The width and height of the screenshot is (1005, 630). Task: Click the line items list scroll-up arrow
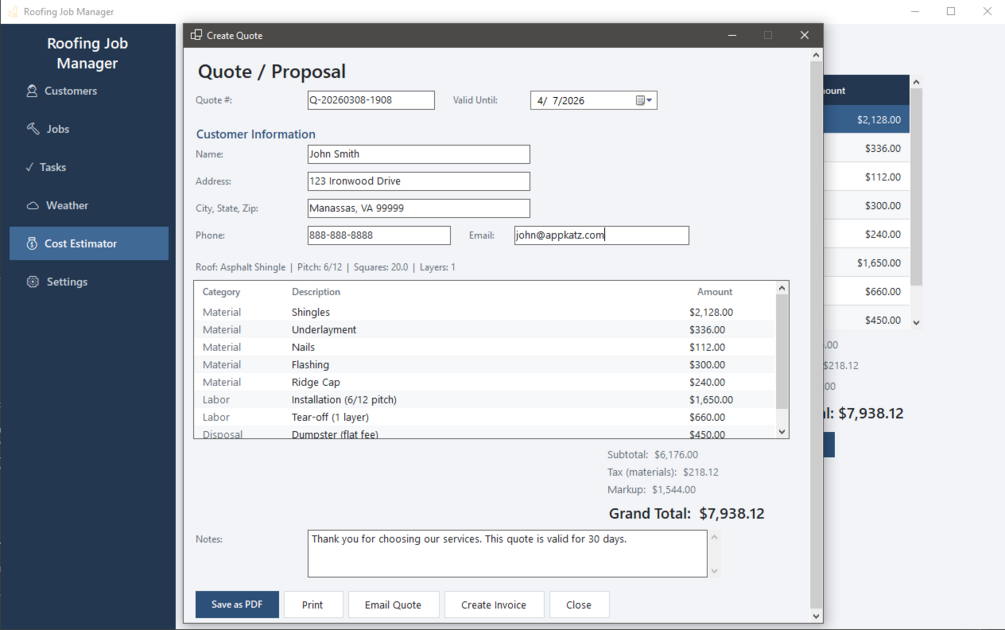(x=782, y=288)
